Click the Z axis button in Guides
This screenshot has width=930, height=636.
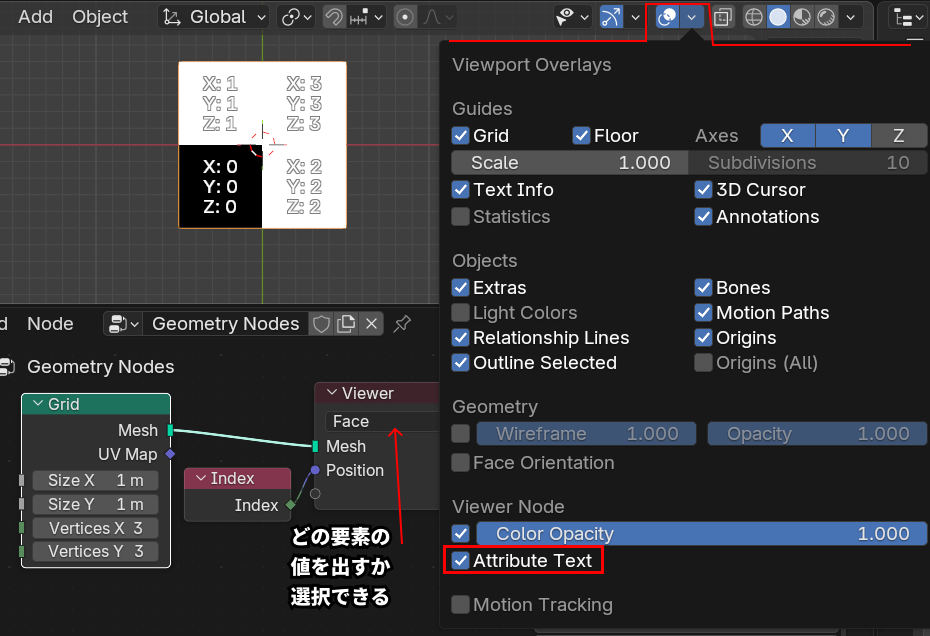click(x=898, y=136)
